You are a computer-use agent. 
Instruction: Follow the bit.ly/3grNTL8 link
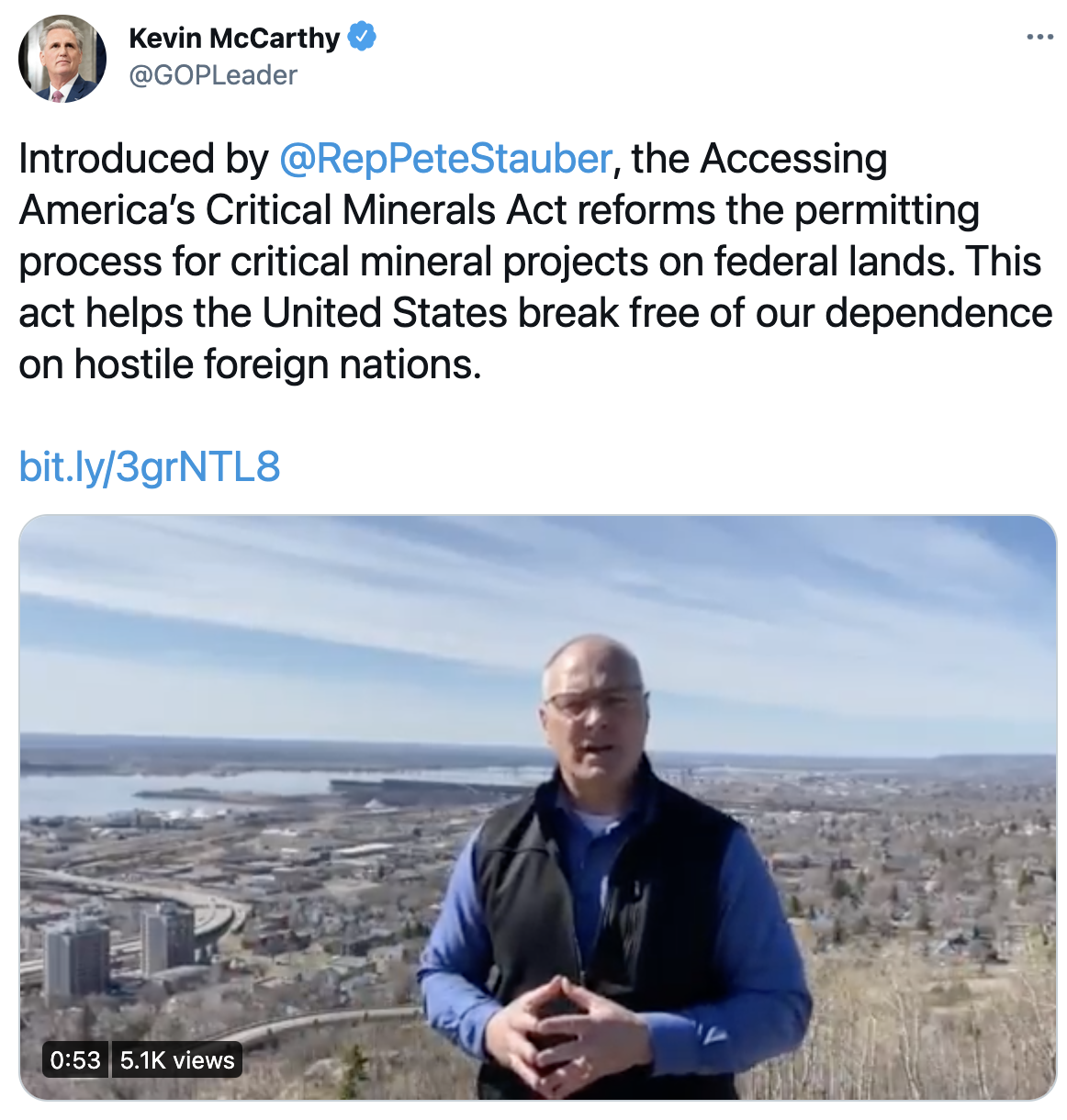(x=150, y=467)
